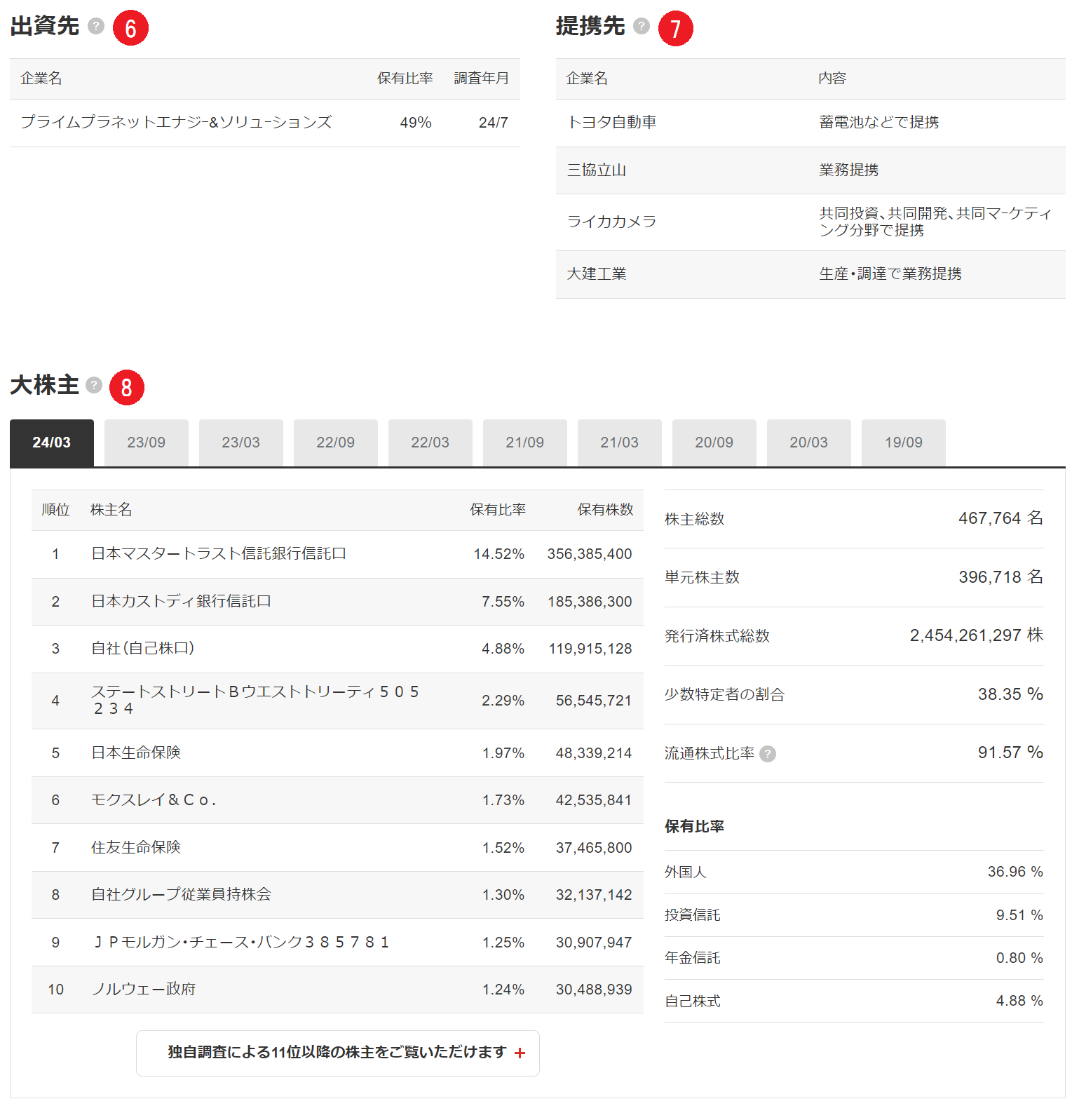Click 日本マスタートラスト信託銀行信託口 shareholder name
Image resolution: width=1072 pixels, height=1120 pixels.
click(219, 553)
